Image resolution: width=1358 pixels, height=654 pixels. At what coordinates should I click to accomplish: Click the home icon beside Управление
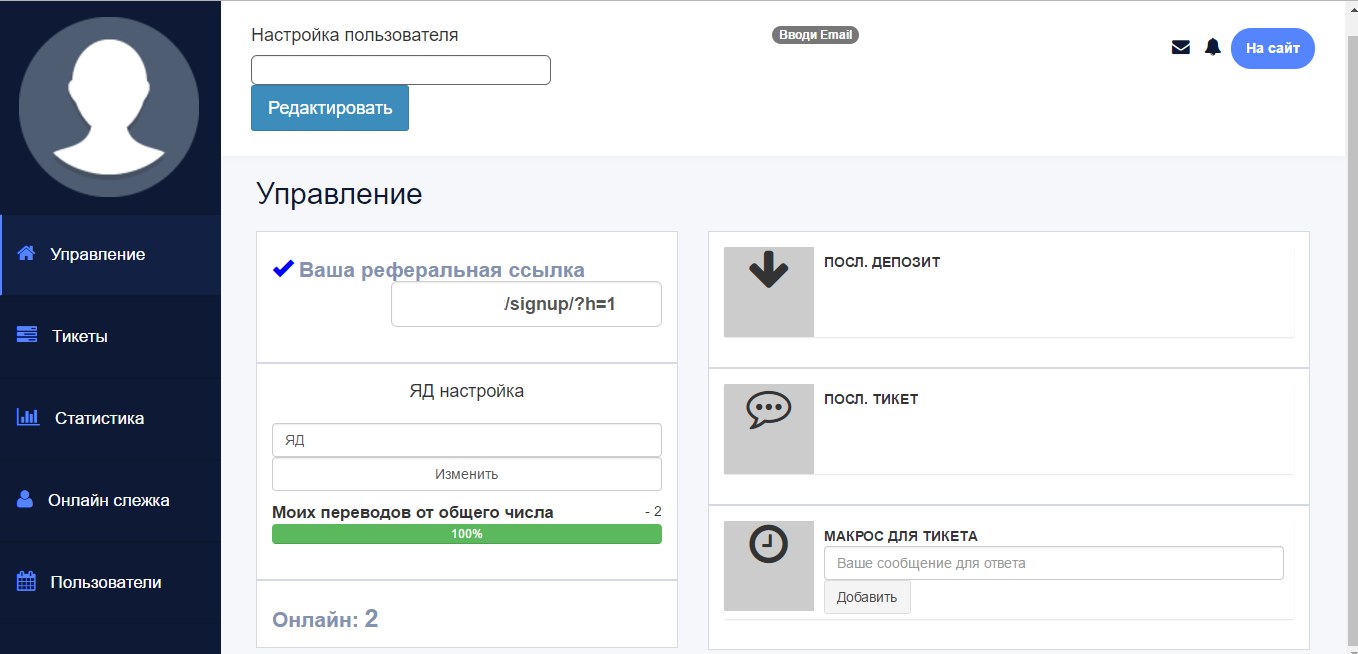coord(27,254)
